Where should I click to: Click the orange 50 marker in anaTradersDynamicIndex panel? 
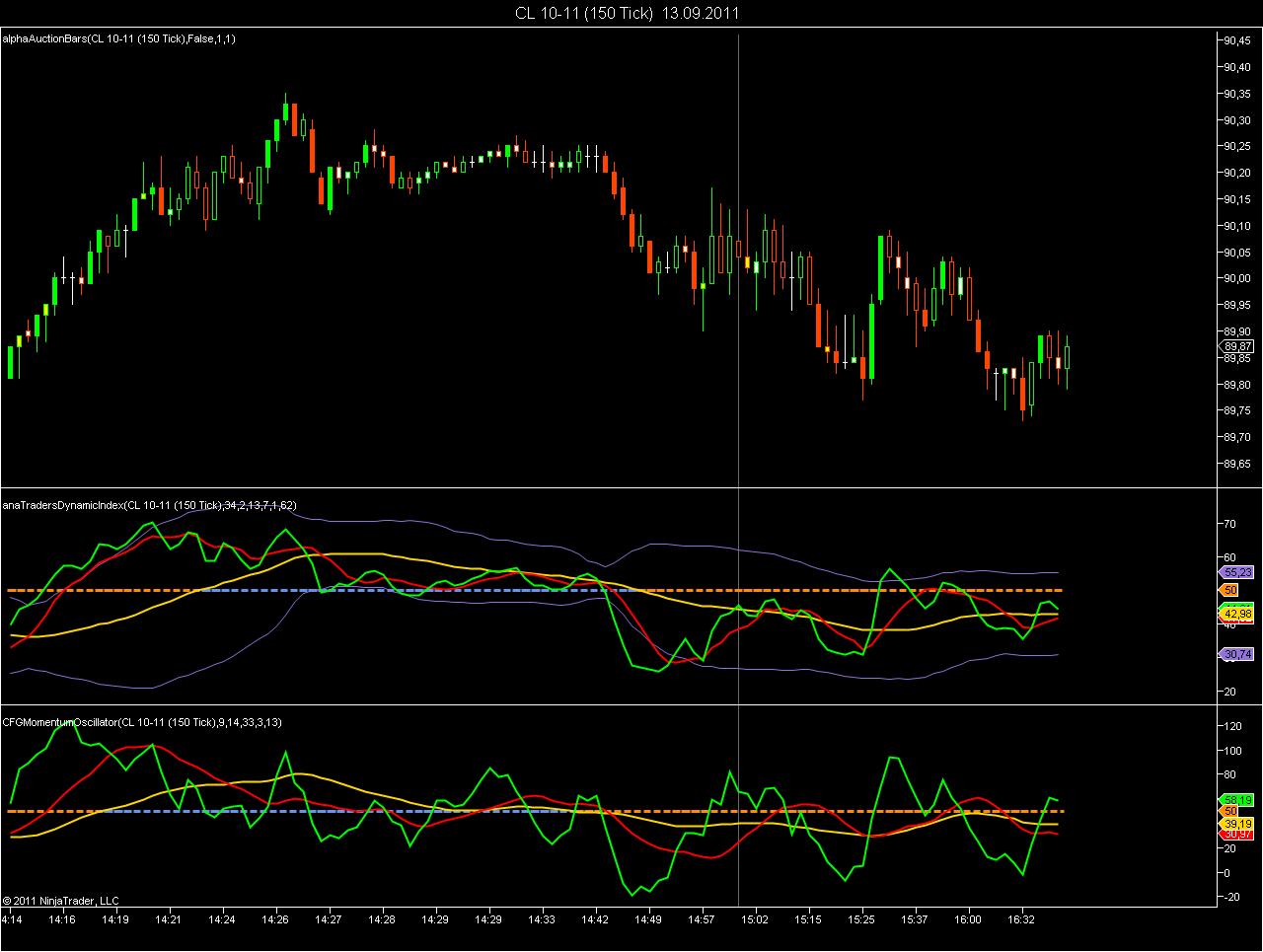[1230, 589]
